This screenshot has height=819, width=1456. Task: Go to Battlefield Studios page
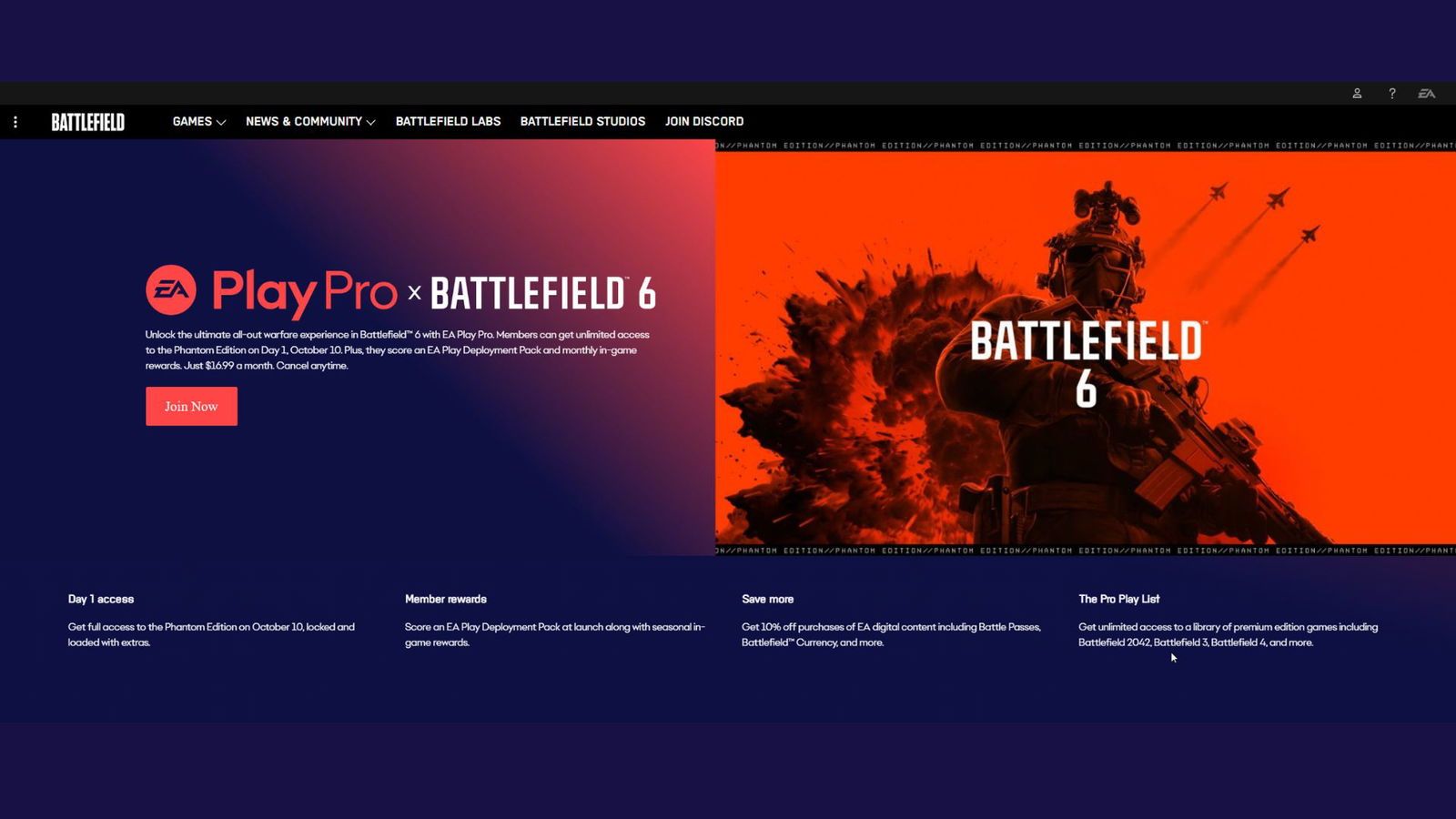582,122
